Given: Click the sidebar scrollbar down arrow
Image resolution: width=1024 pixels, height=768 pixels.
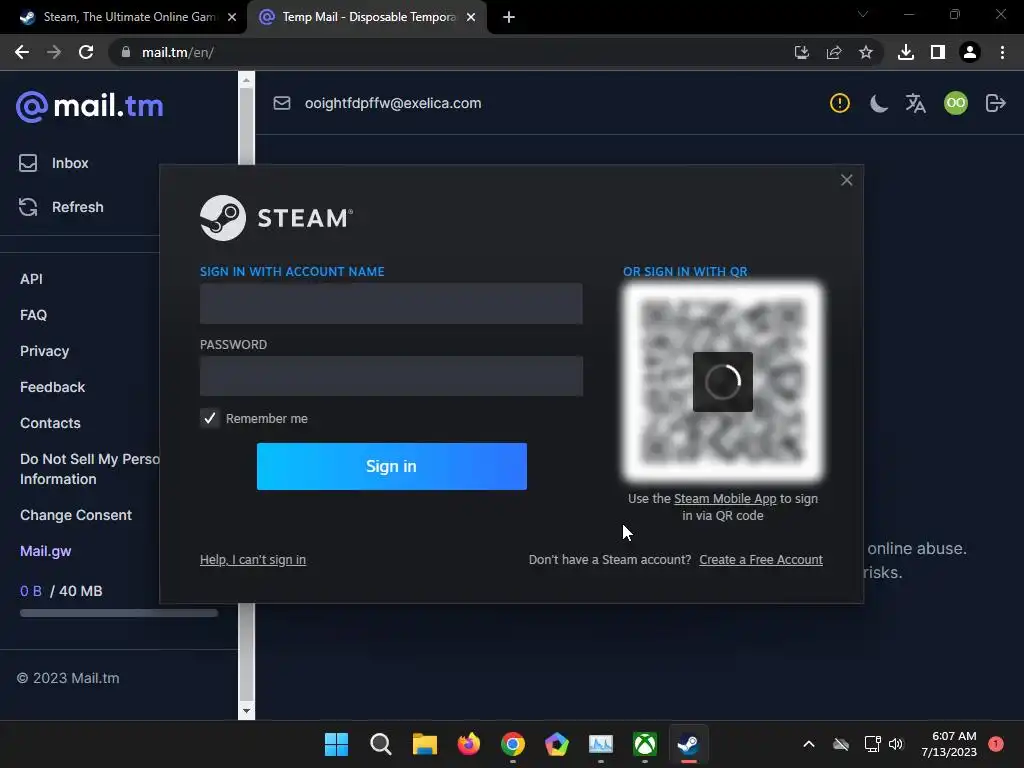Looking at the screenshot, I should point(246,711).
